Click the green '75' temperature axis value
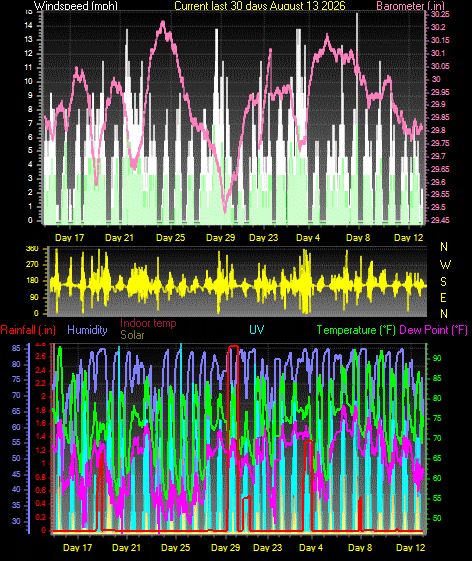Viewport: 472px width, 561px height. pyautogui.click(x=437, y=418)
